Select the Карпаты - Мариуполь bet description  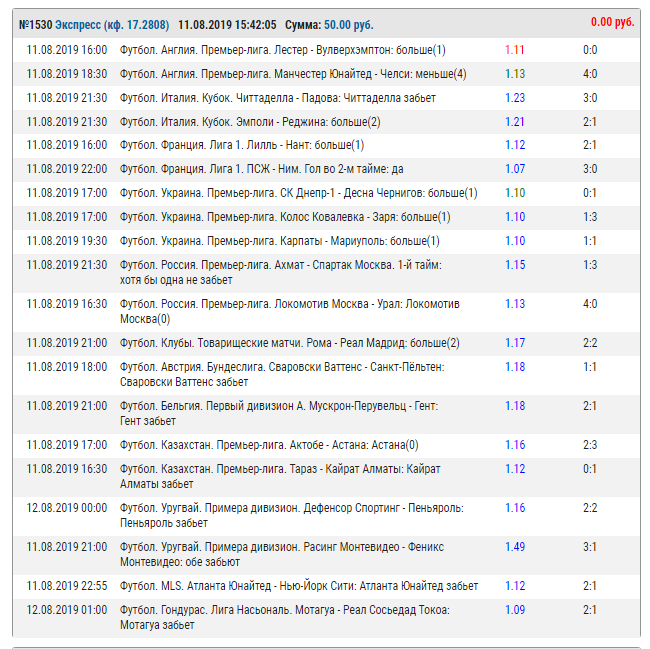[280, 242]
